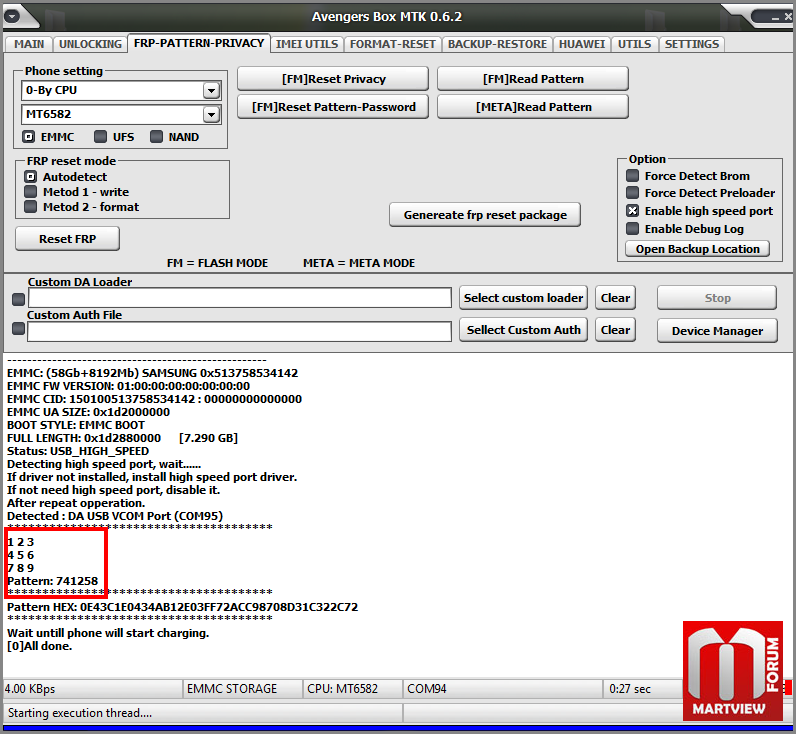Switch to the HUAWEI tab

coord(582,44)
